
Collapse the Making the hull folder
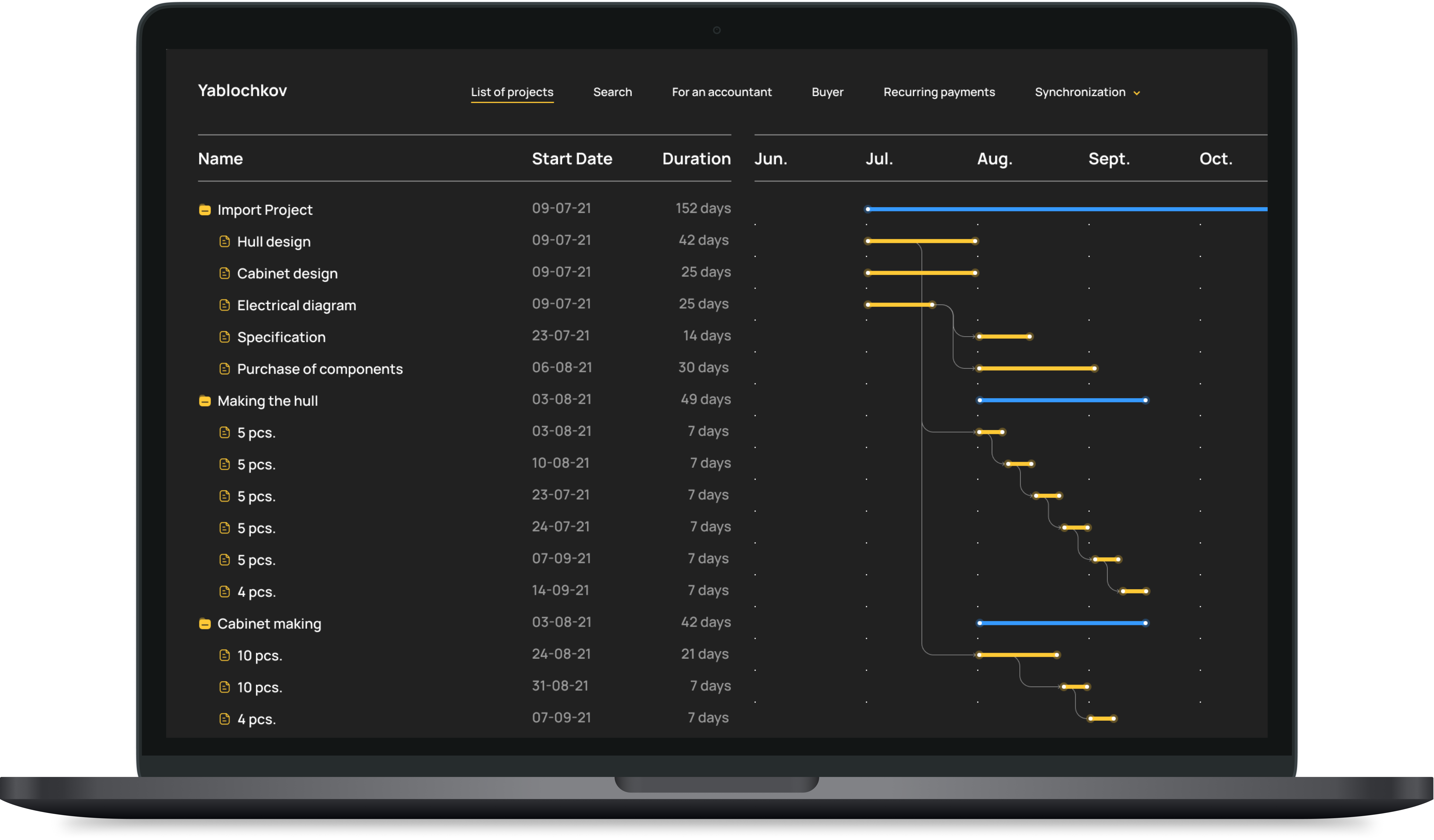coord(205,401)
